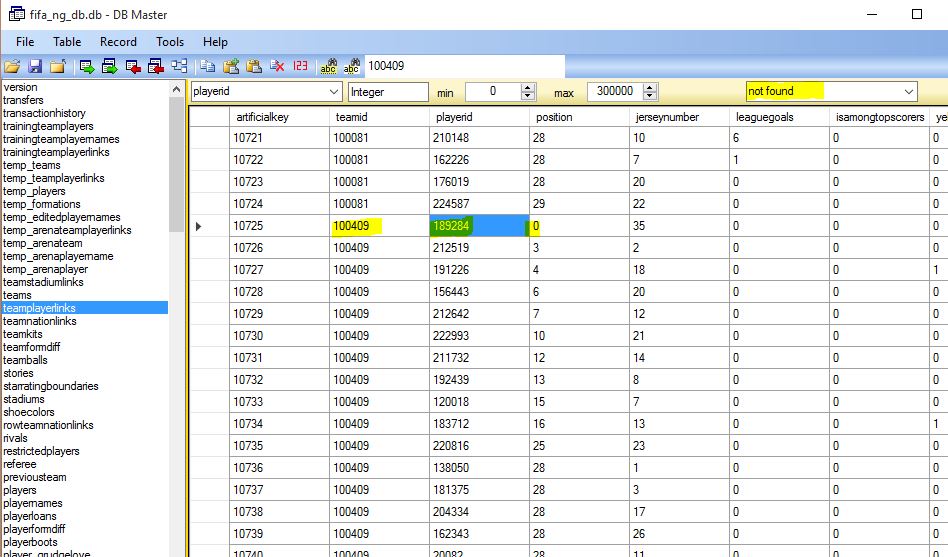This screenshot has height=557, width=948.
Task: Click the red 123 numbering icon
Action: click(x=300, y=67)
